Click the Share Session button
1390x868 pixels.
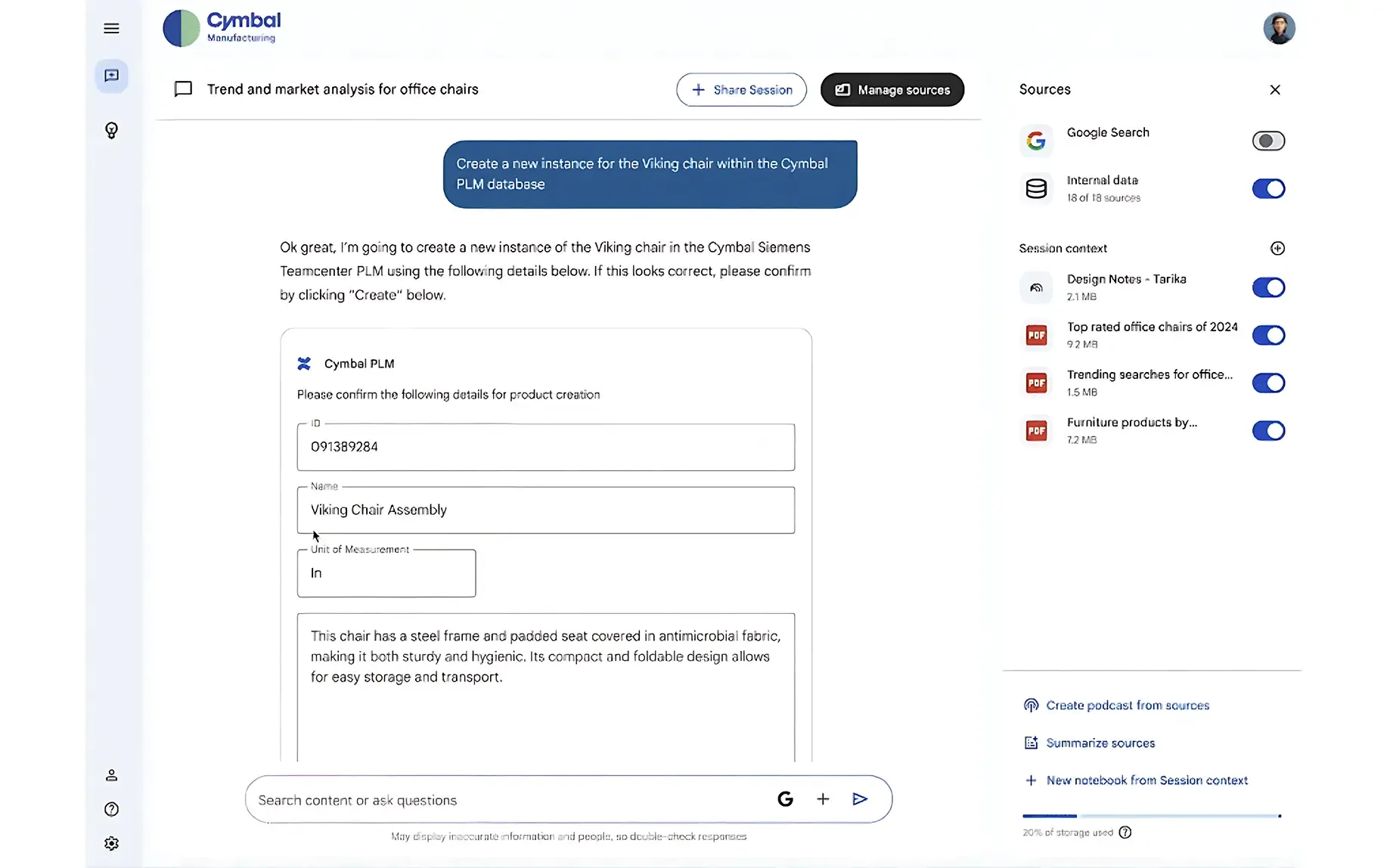coord(740,89)
